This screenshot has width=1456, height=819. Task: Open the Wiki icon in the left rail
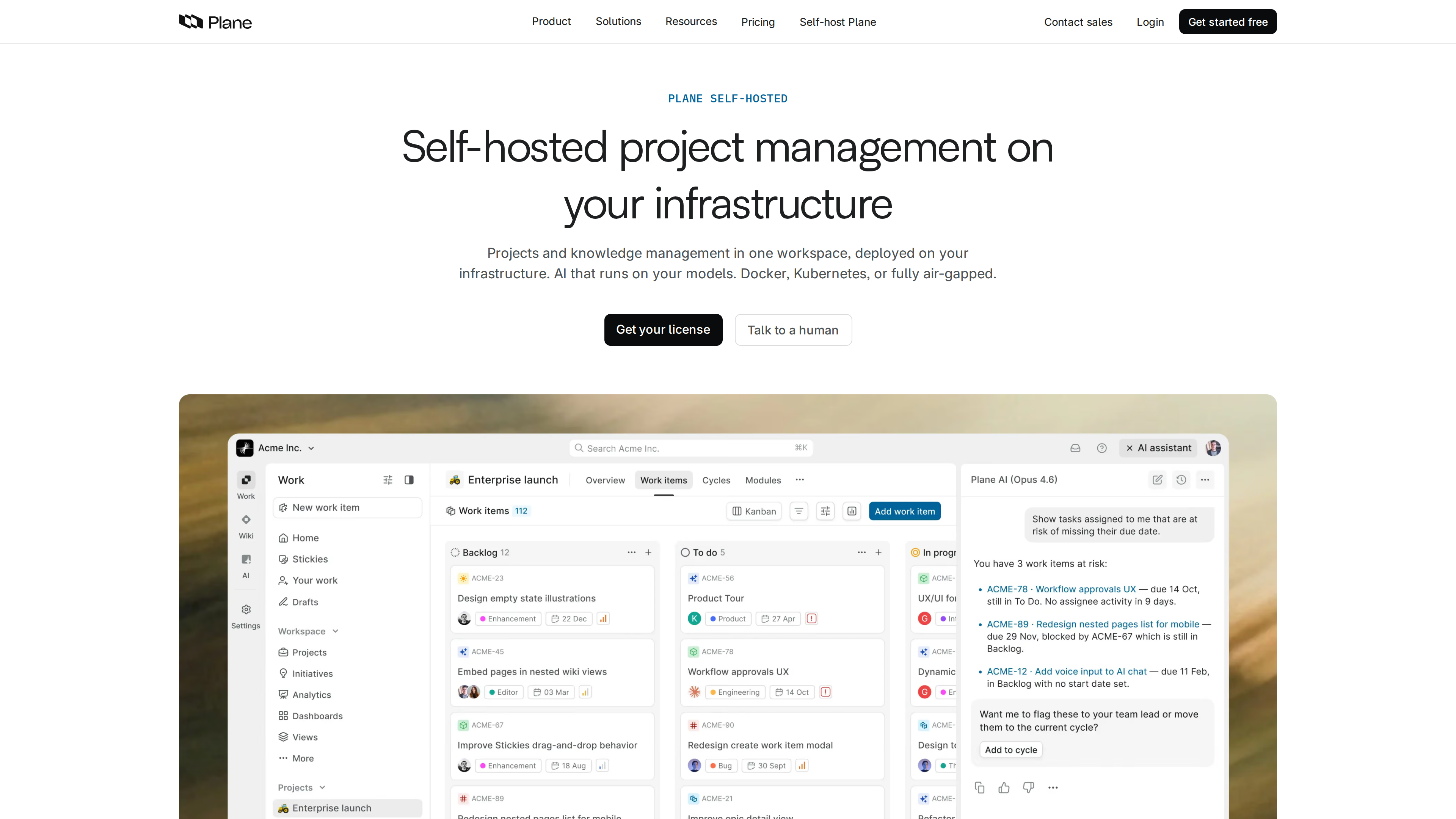coord(246,519)
